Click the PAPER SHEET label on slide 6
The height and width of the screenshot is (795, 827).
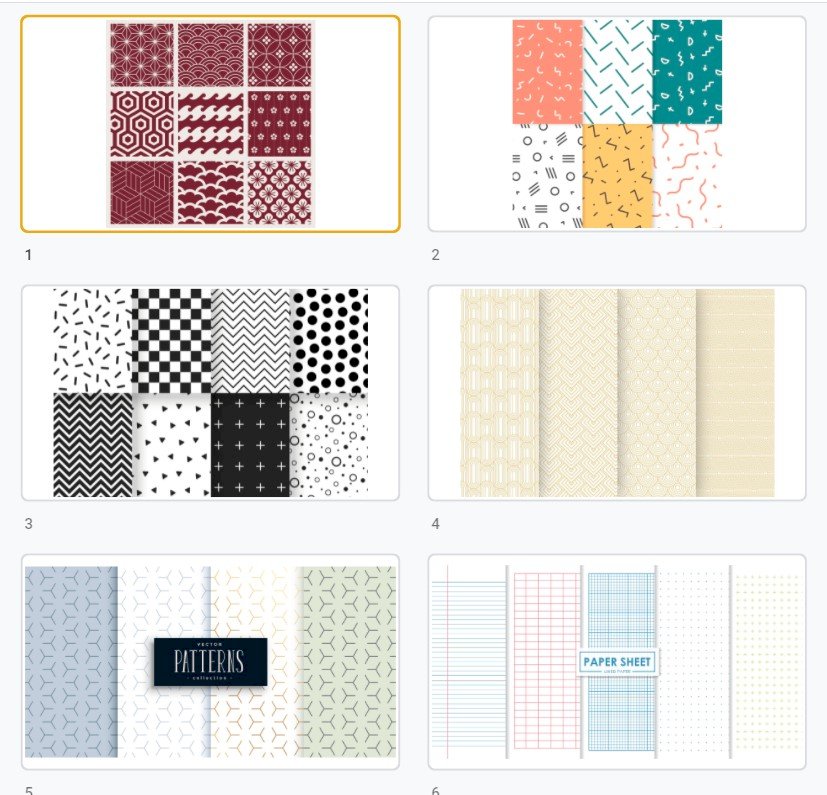617,662
